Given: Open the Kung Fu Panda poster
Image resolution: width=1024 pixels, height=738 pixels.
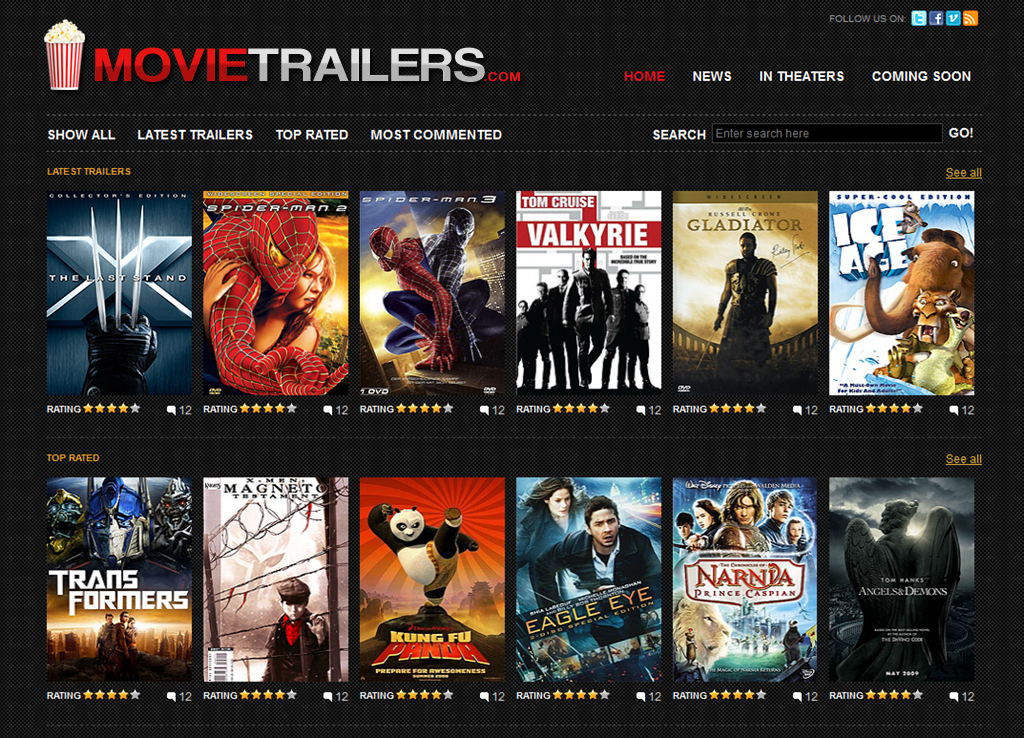Looking at the screenshot, I should [x=432, y=580].
